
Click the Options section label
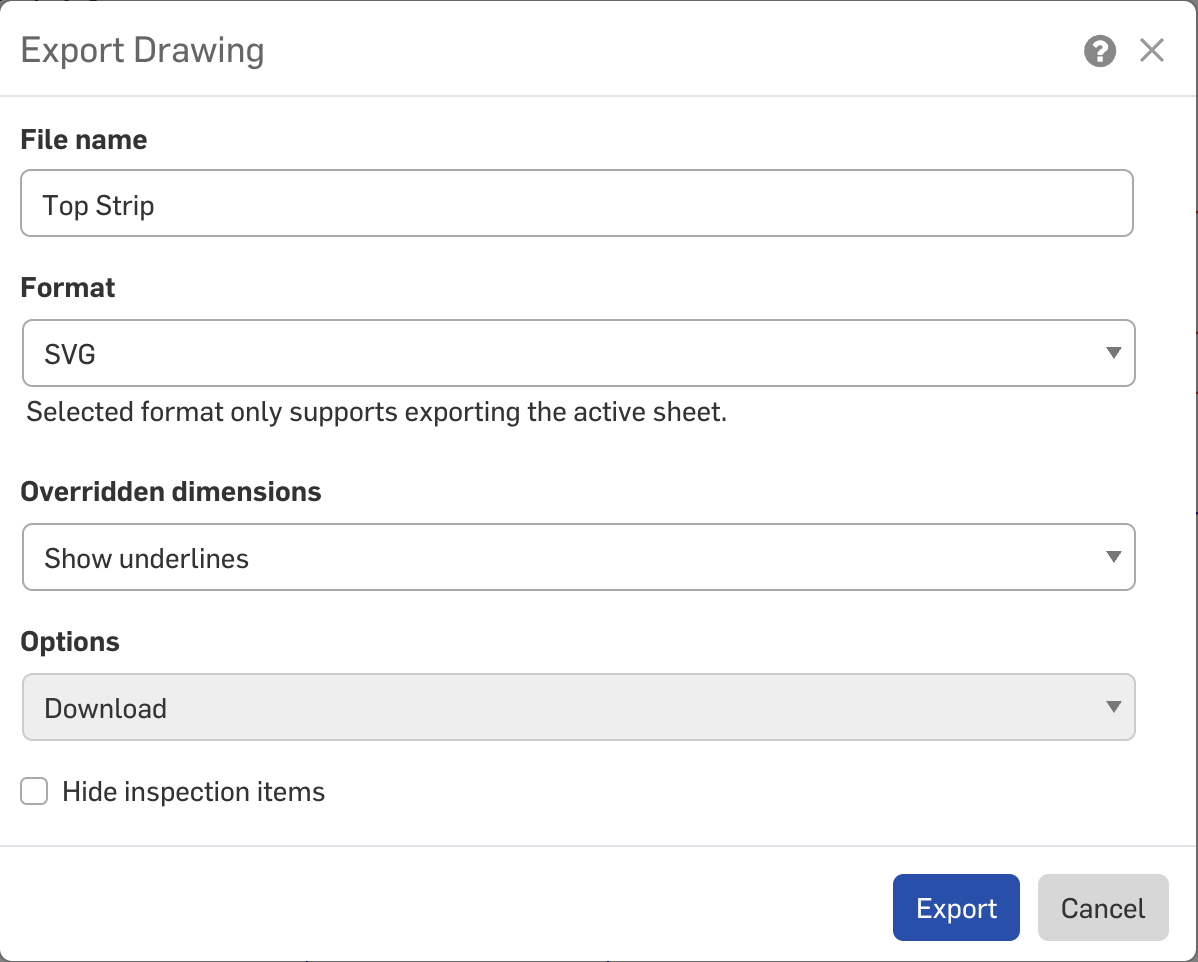(x=70, y=642)
